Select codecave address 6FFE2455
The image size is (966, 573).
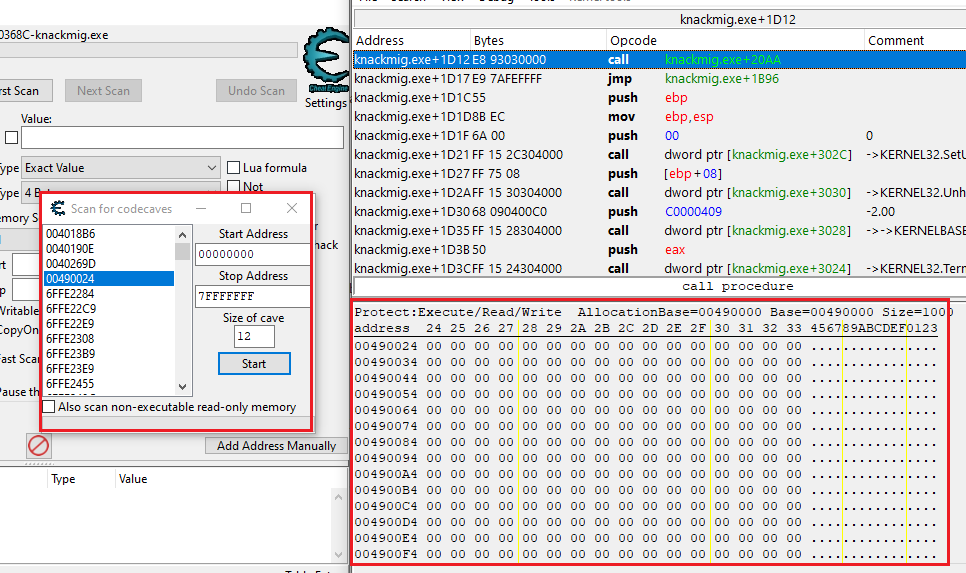(x=109, y=383)
